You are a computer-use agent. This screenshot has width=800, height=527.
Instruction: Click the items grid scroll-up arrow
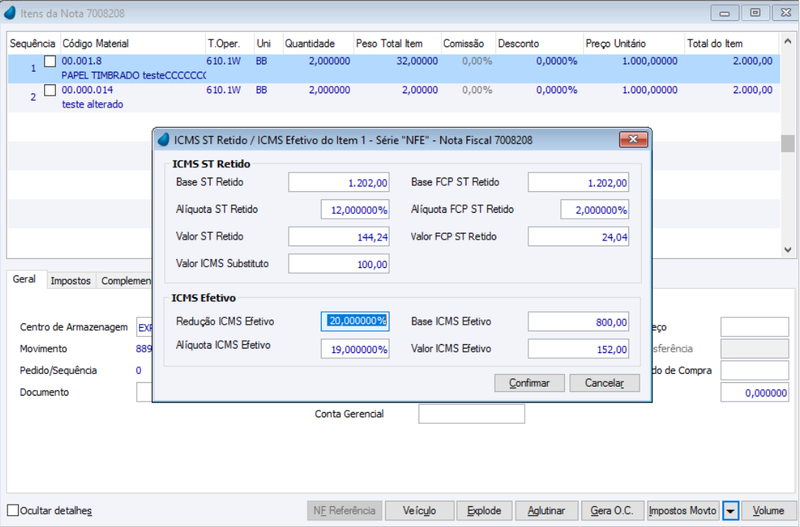click(x=787, y=42)
